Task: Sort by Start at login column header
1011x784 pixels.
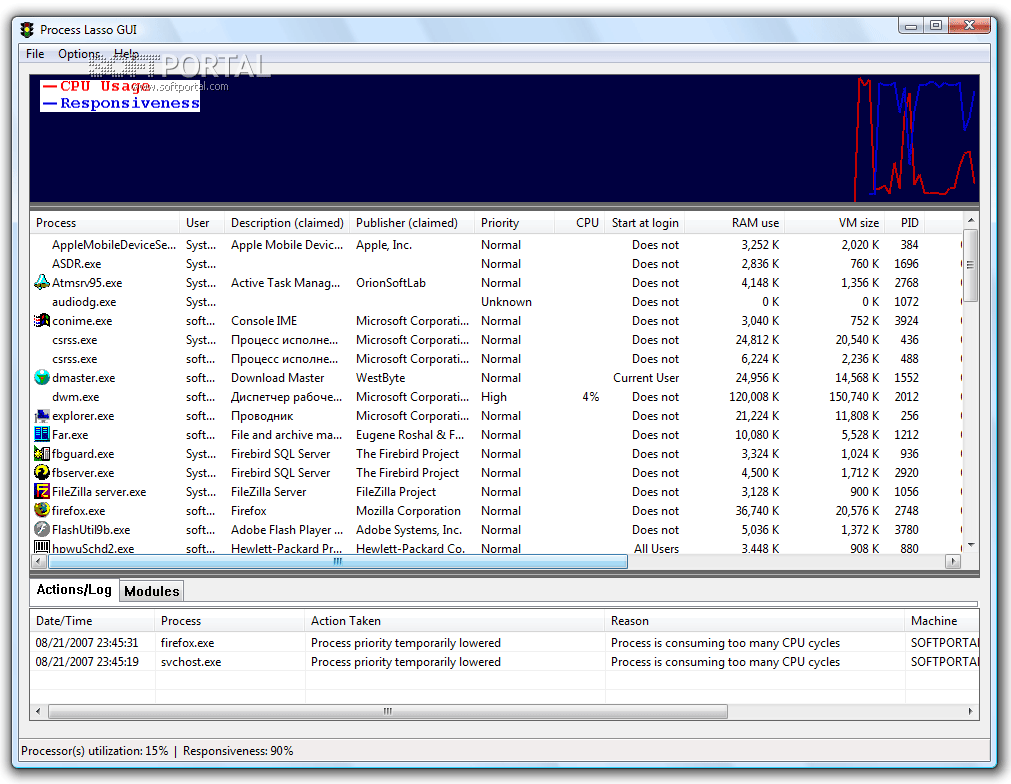Action: (x=644, y=223)
